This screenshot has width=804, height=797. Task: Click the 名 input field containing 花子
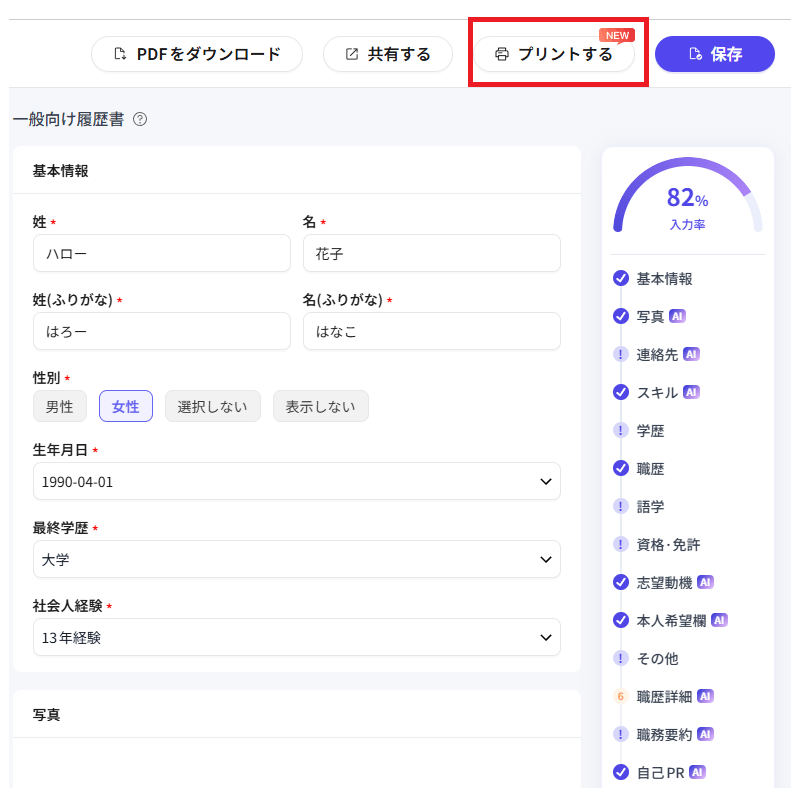[432, 253]
